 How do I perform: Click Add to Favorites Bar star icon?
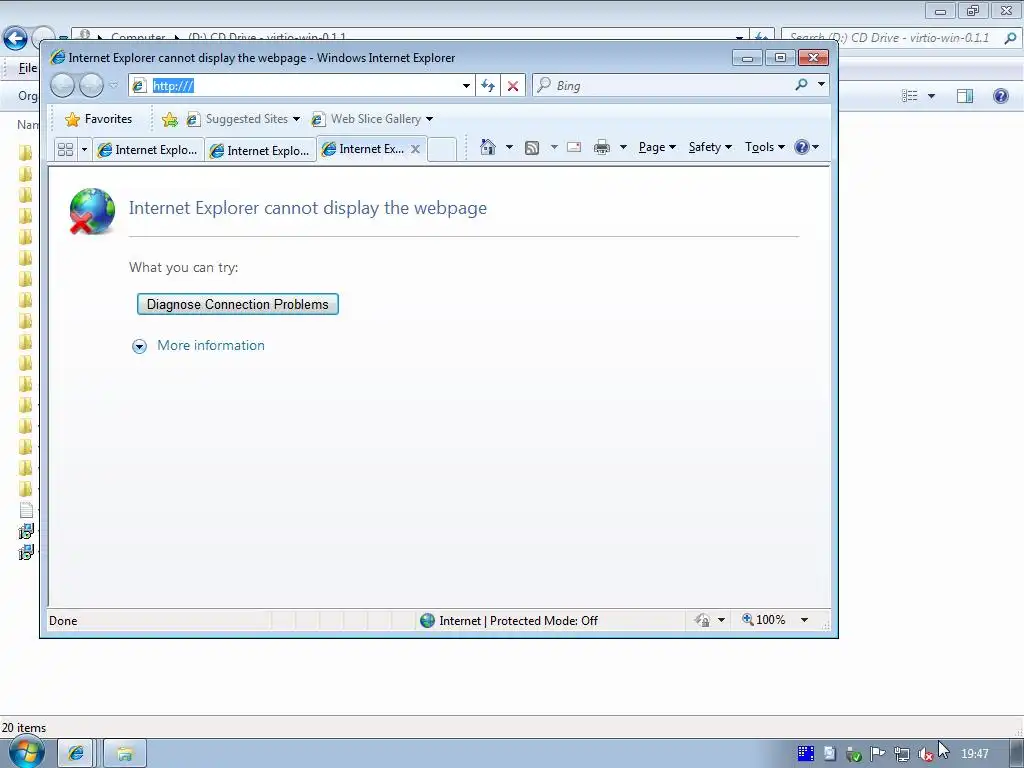(170, 119)
